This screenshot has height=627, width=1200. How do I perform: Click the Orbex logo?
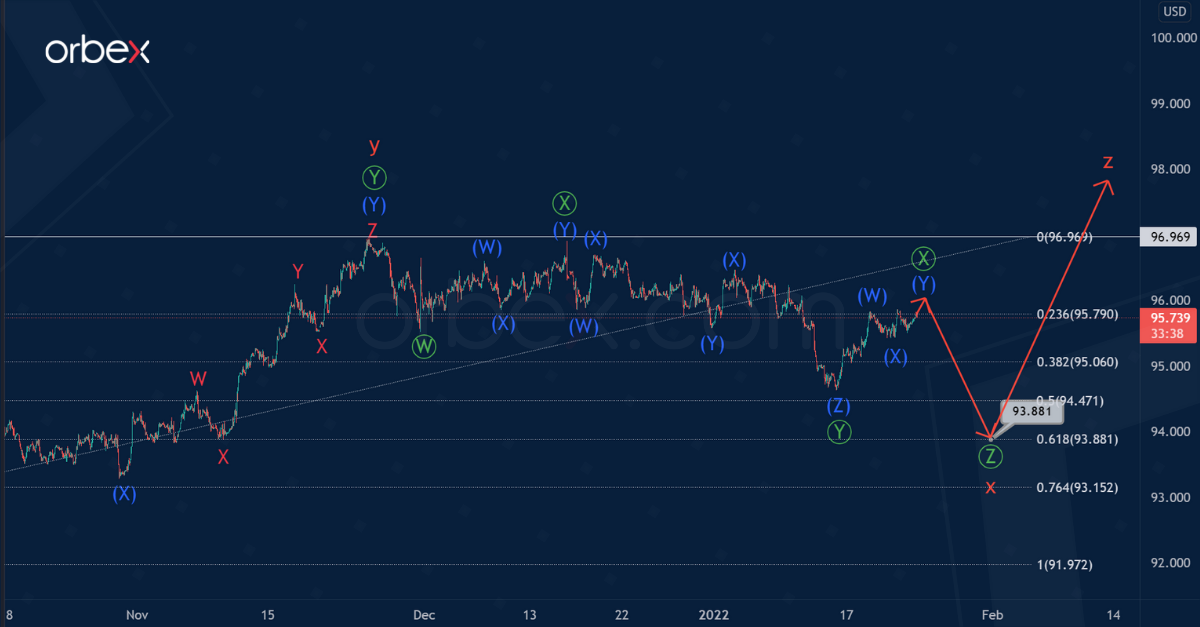point(97,49)
